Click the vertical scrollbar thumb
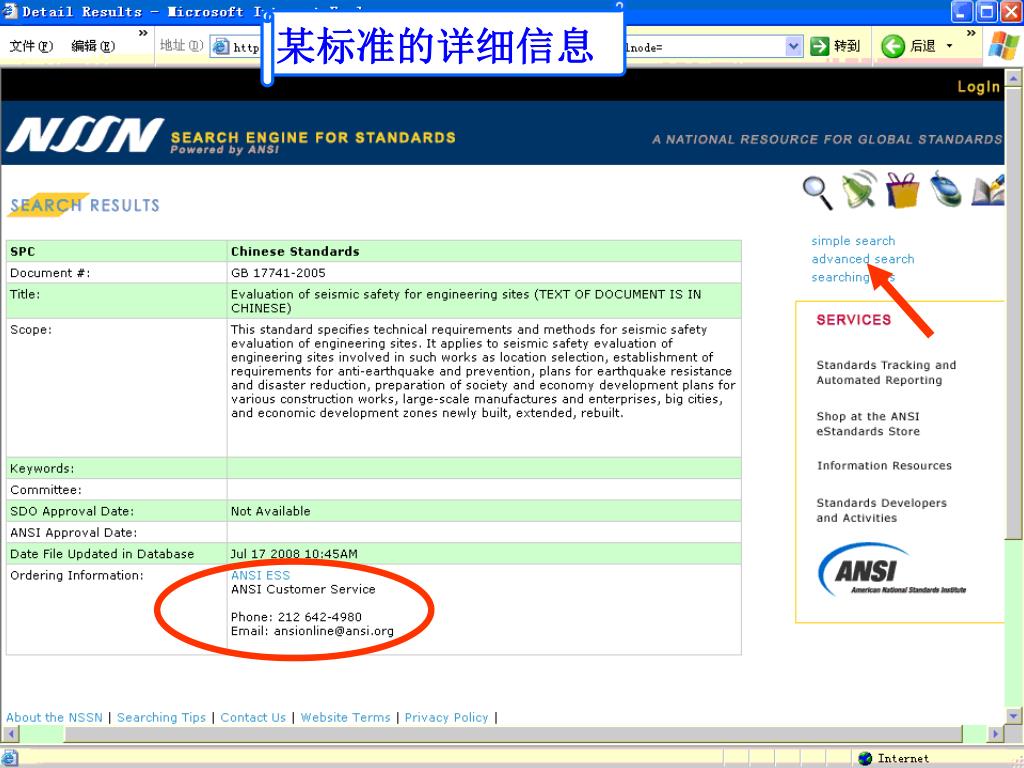Viewport: 1024px width, 768px height. [x=1014, y=313]
